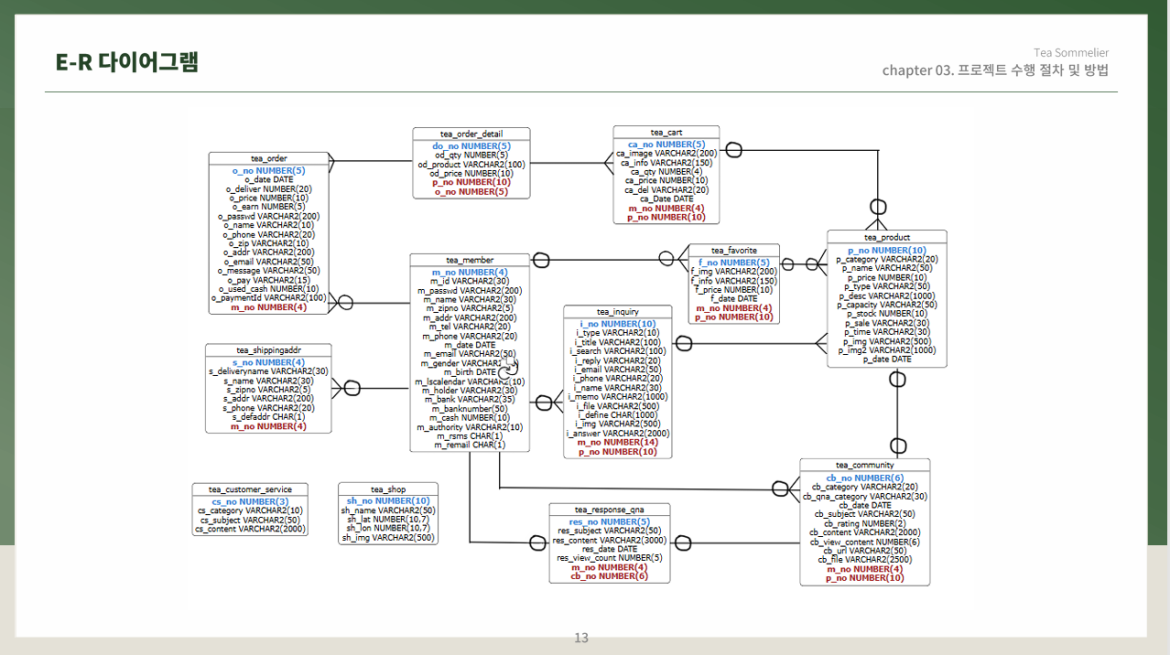This screenshot has width=1170, height=655.
Task: Click "cs_content VARCHAR2(2000)" in tea_customer_service
Action: point(250,530)
